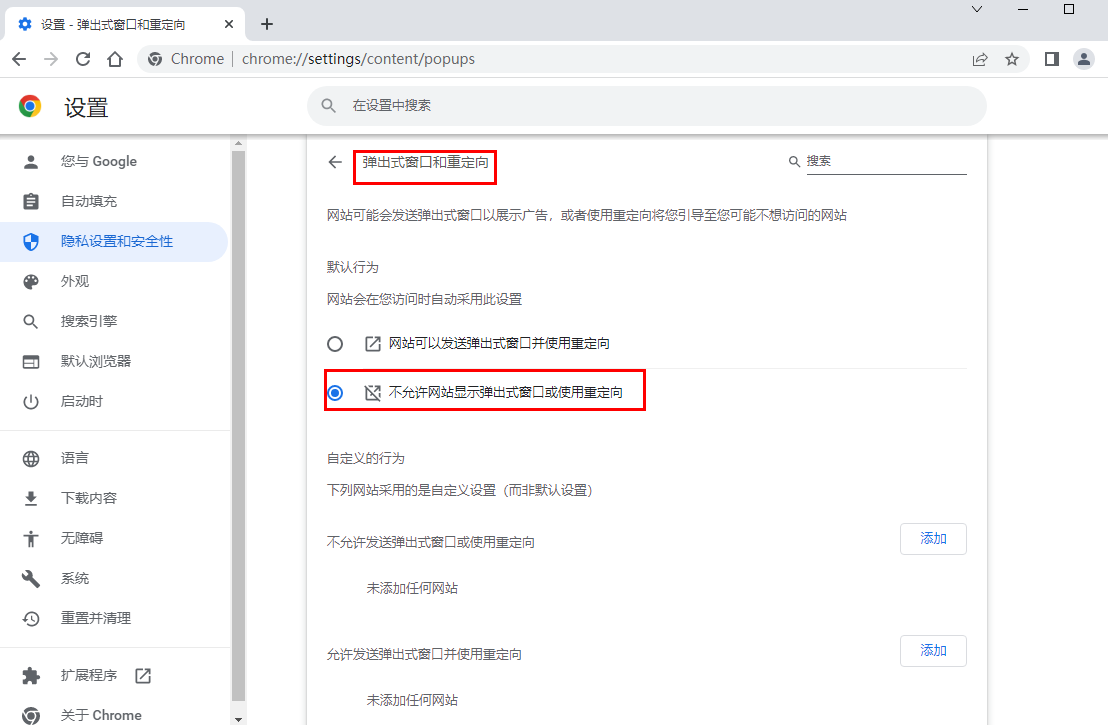Screen dimensions: 1108x725
Task: Open 默认浏览器 settings
Action: (113, 361)
